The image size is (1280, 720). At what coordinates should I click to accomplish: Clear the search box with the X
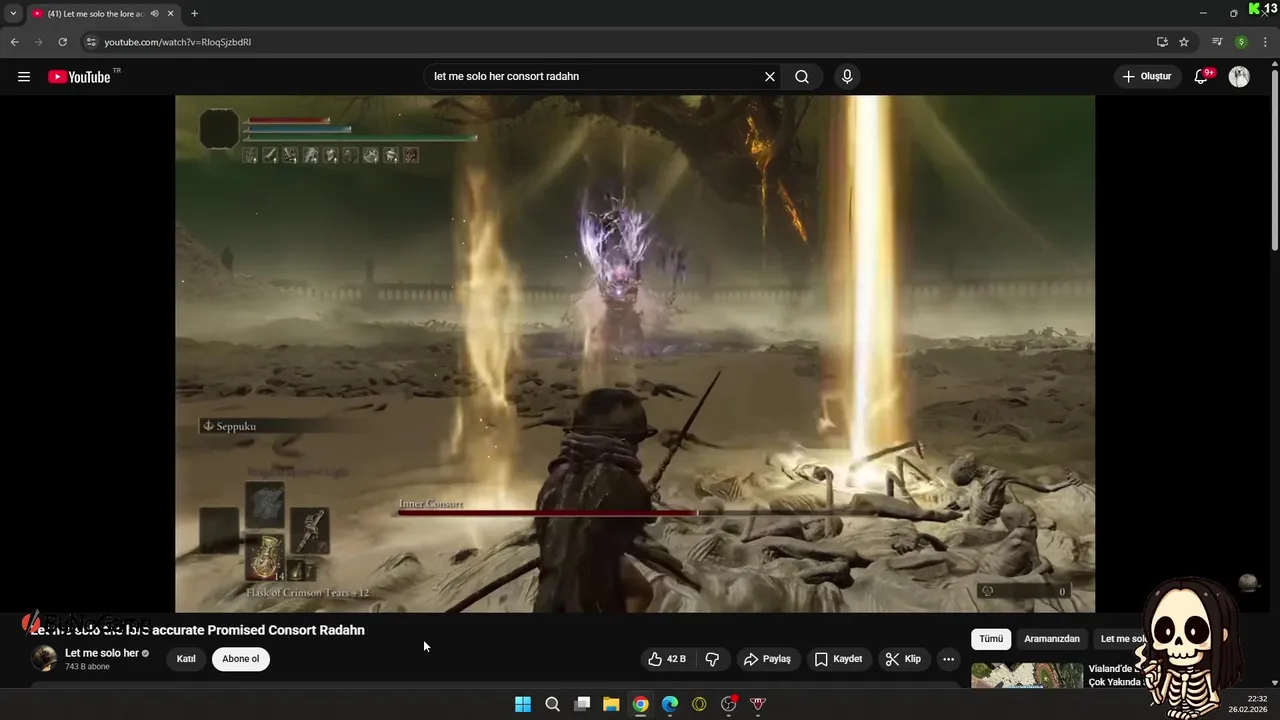[x=770, y=77]
